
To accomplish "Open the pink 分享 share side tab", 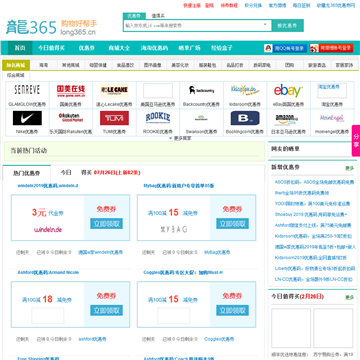I will pos(356,141).
